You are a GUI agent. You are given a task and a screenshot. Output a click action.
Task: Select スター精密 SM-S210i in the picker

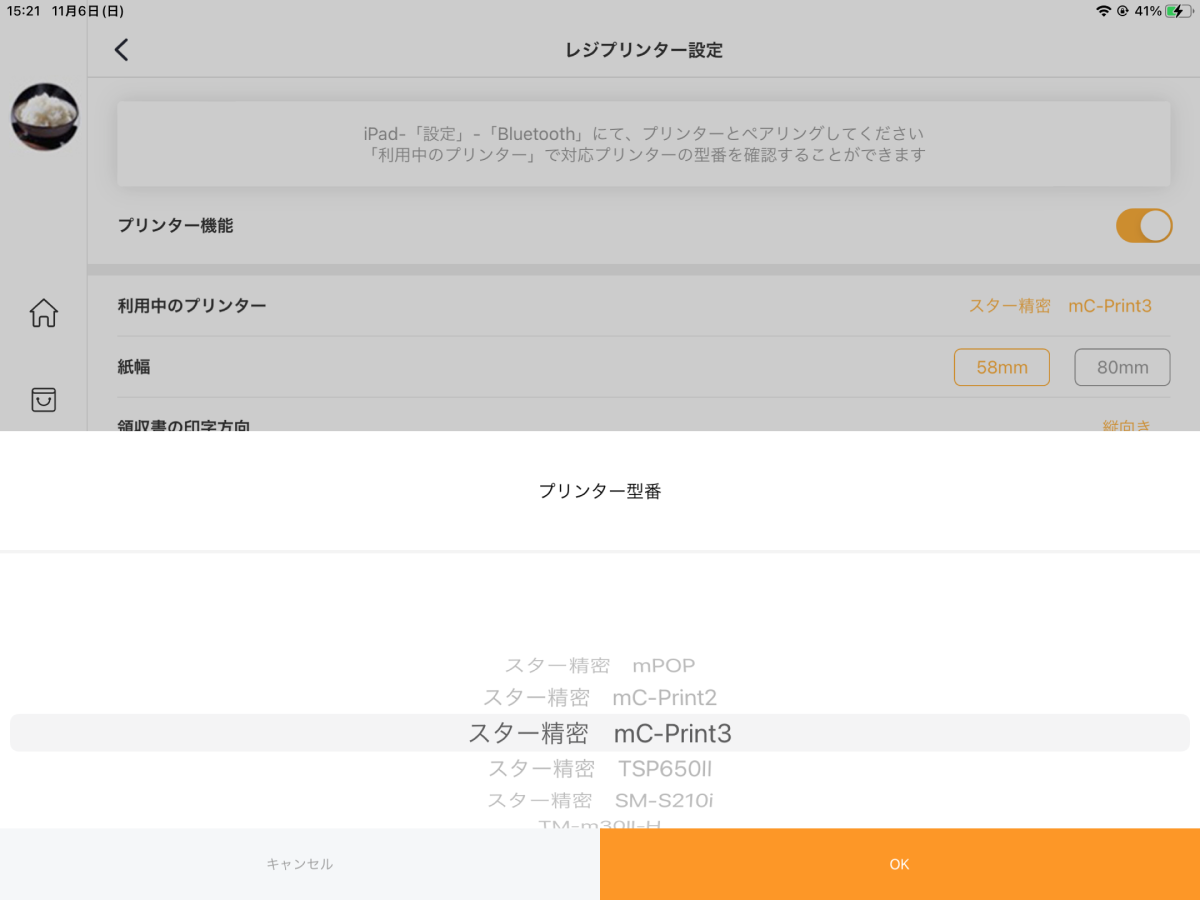point(600,800)
